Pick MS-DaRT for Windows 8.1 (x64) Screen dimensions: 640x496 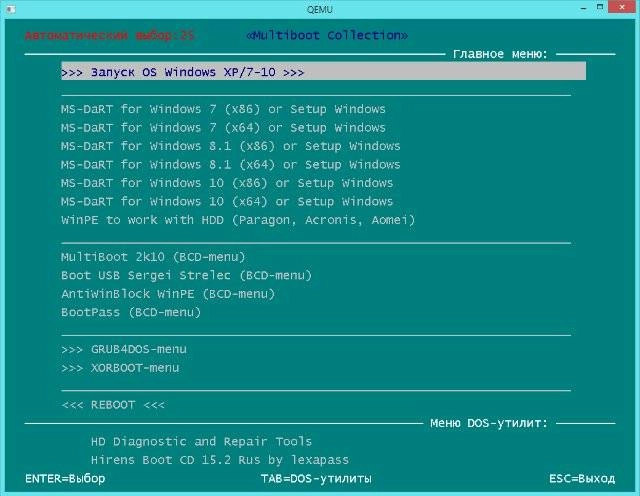pyautogui.click(x=230, y=164)
